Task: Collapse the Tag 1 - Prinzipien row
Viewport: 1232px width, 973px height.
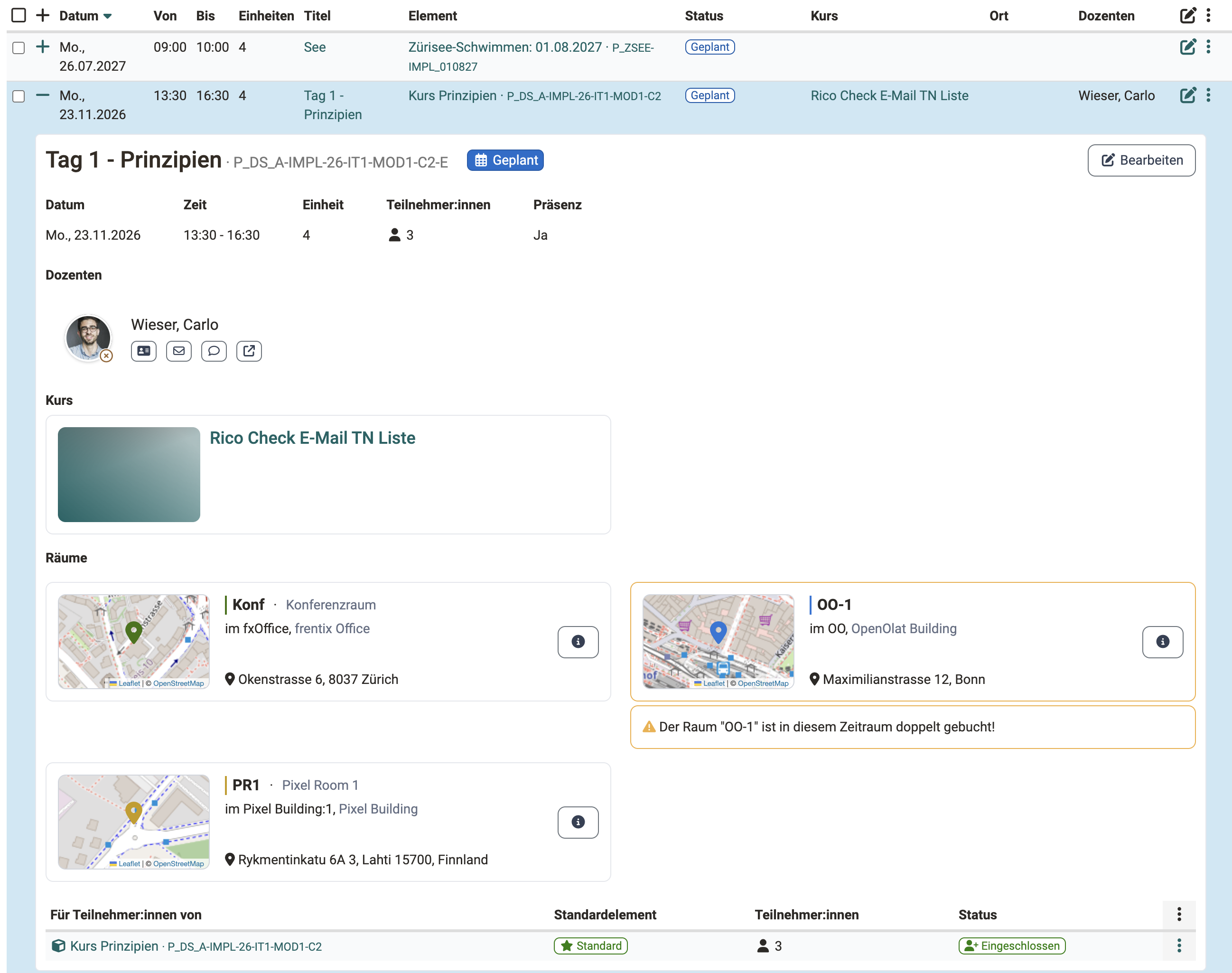Action: tap(43, 95)
